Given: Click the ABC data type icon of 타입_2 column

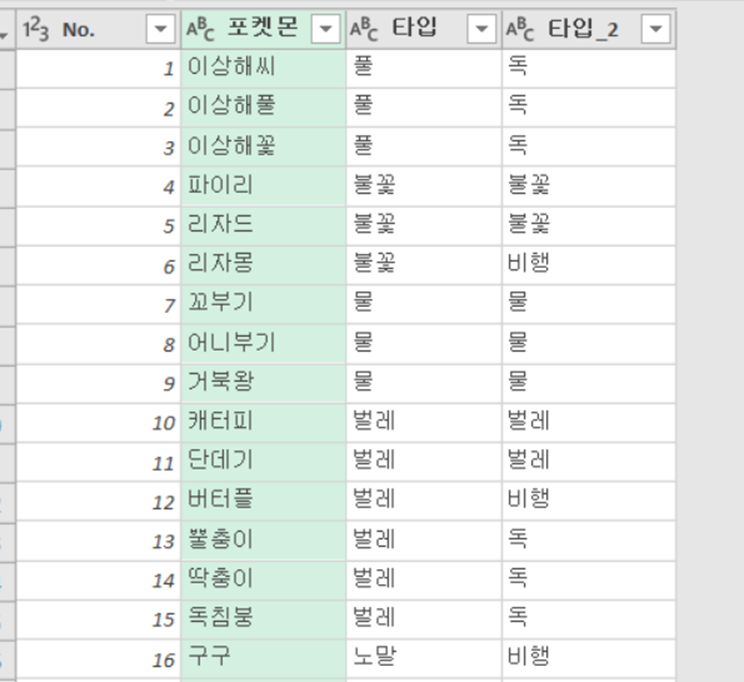Looking at the screenshot, I should [x=520, y=30].
